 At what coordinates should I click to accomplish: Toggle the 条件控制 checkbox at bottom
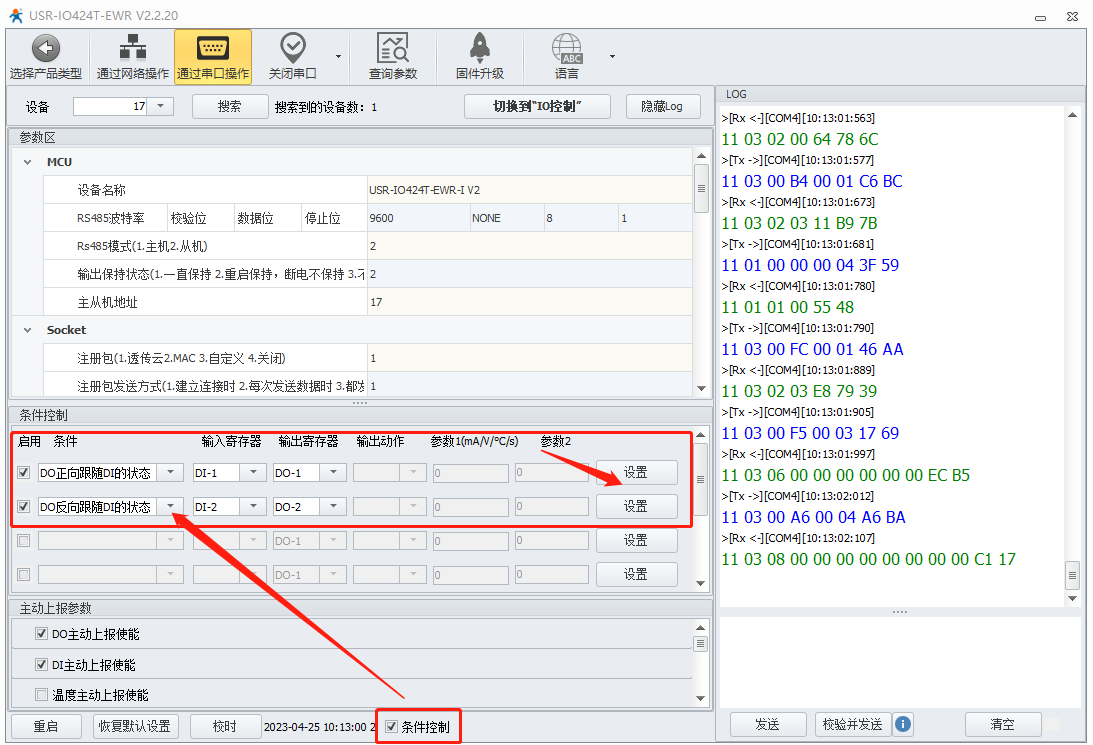pyautogui.click(x=392, y=726)
